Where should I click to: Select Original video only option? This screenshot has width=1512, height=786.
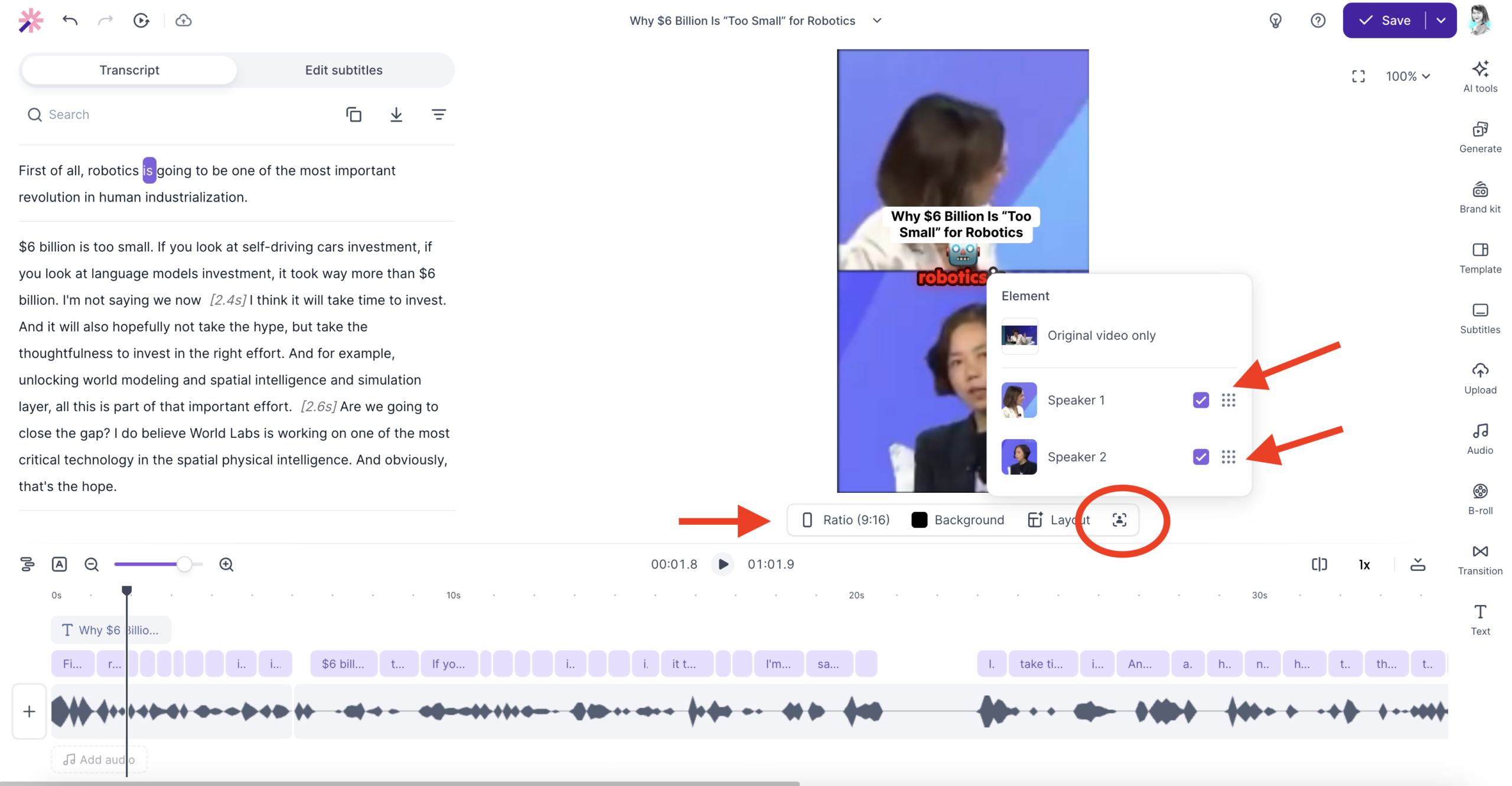point(1118,335)
